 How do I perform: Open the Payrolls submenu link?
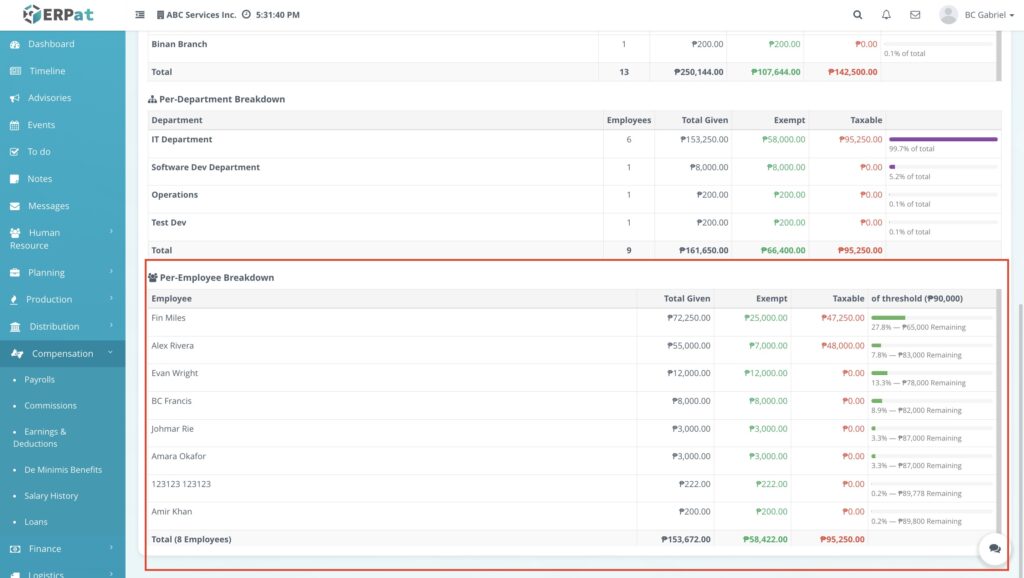point(40,380)
